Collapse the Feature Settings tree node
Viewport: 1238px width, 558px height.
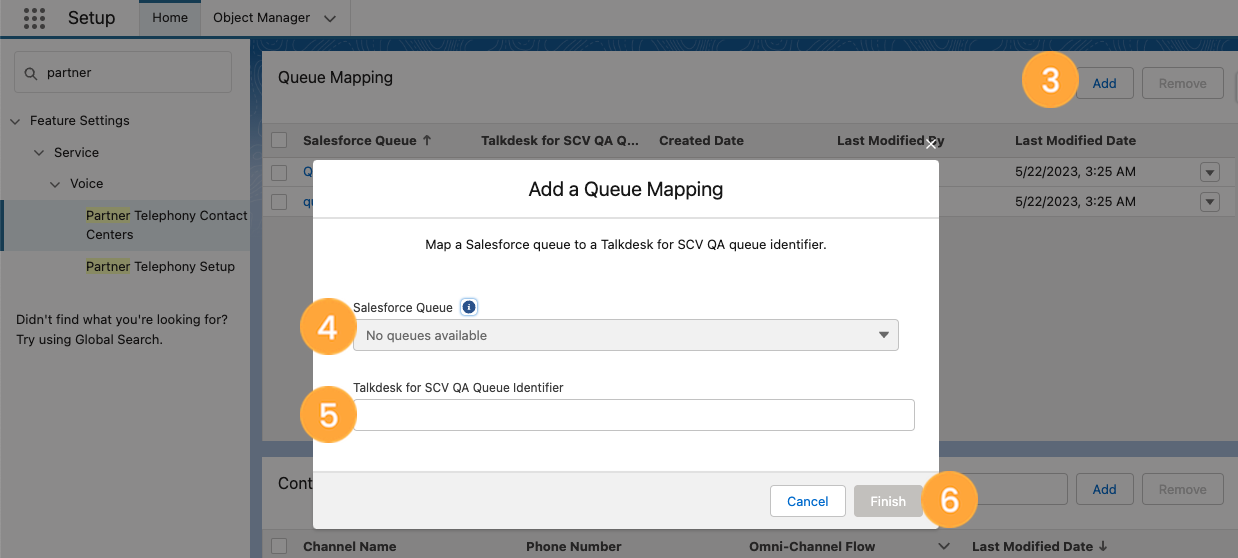point(15,121)
